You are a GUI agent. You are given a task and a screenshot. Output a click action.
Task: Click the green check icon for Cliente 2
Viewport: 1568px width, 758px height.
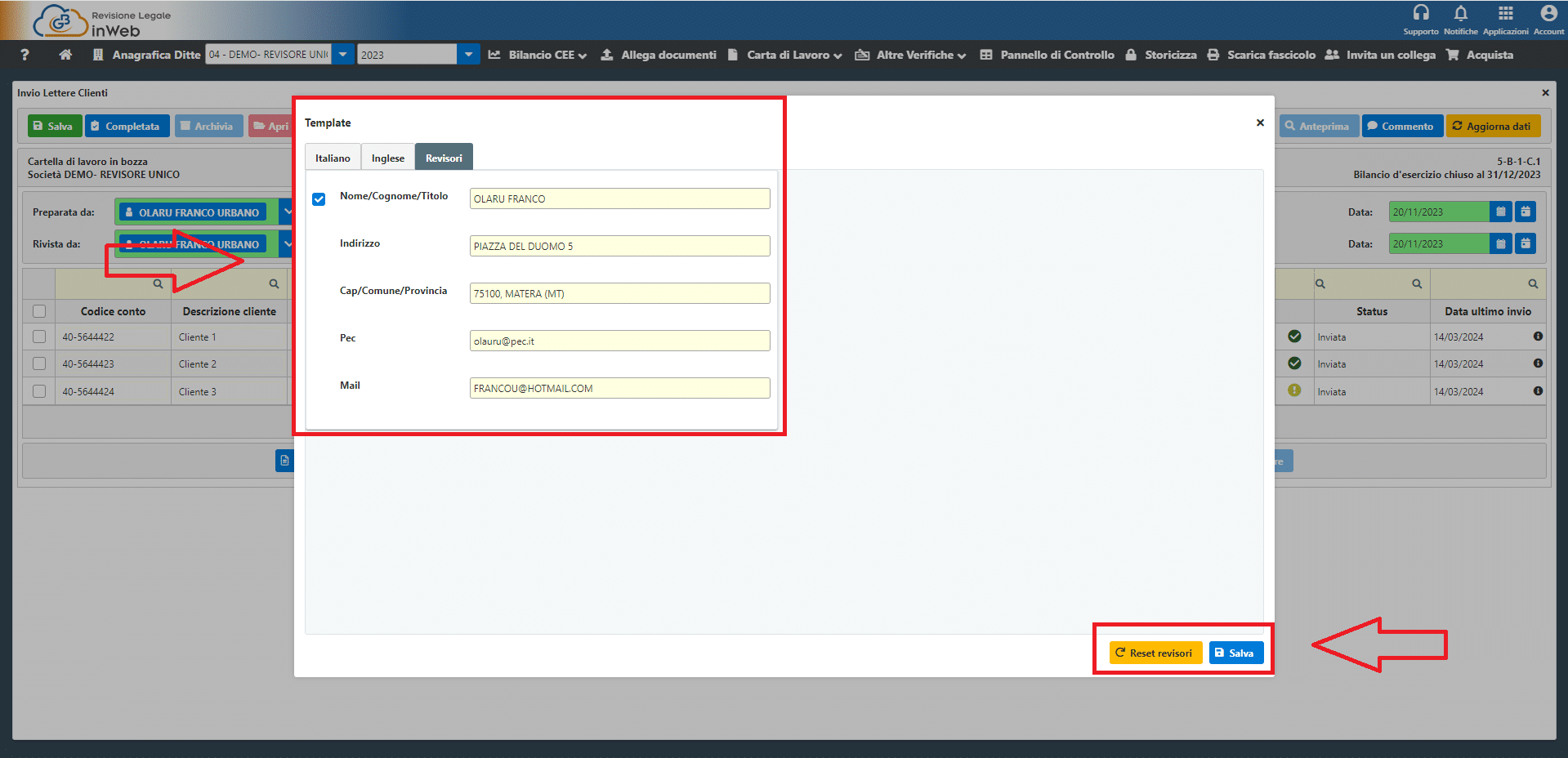pyautogui.click(x=1294, y=363)
